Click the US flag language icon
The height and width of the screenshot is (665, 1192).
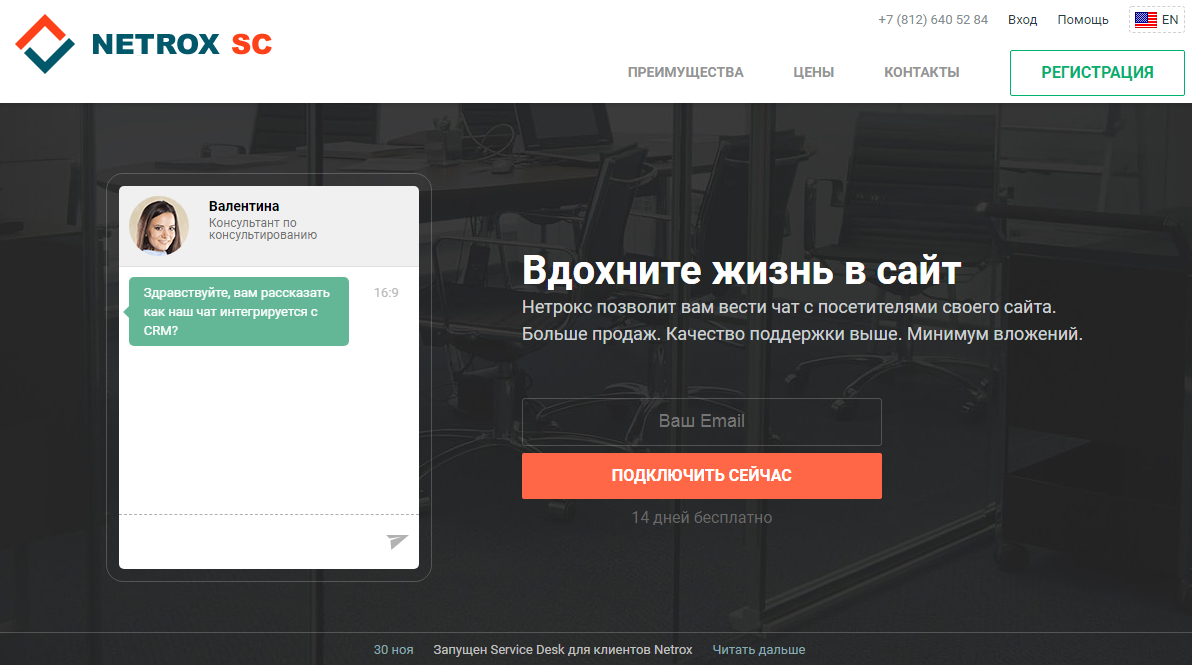(x=1145, y=20)
